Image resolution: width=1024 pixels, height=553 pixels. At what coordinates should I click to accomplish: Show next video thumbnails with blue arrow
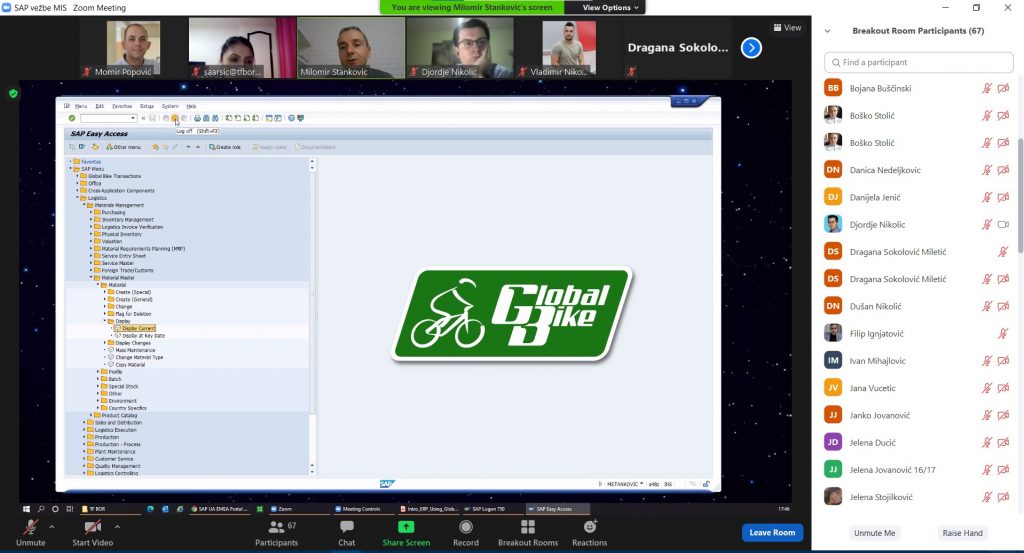click(751, 48)
